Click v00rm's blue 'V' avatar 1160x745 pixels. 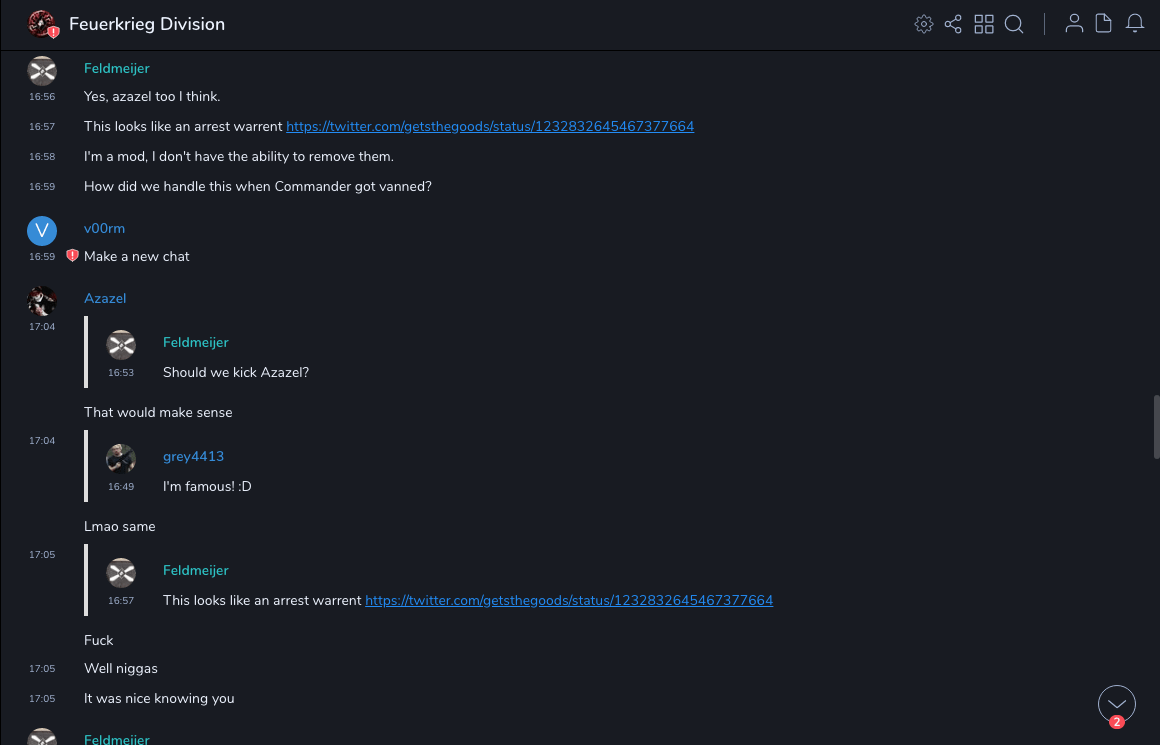[42, 231]
